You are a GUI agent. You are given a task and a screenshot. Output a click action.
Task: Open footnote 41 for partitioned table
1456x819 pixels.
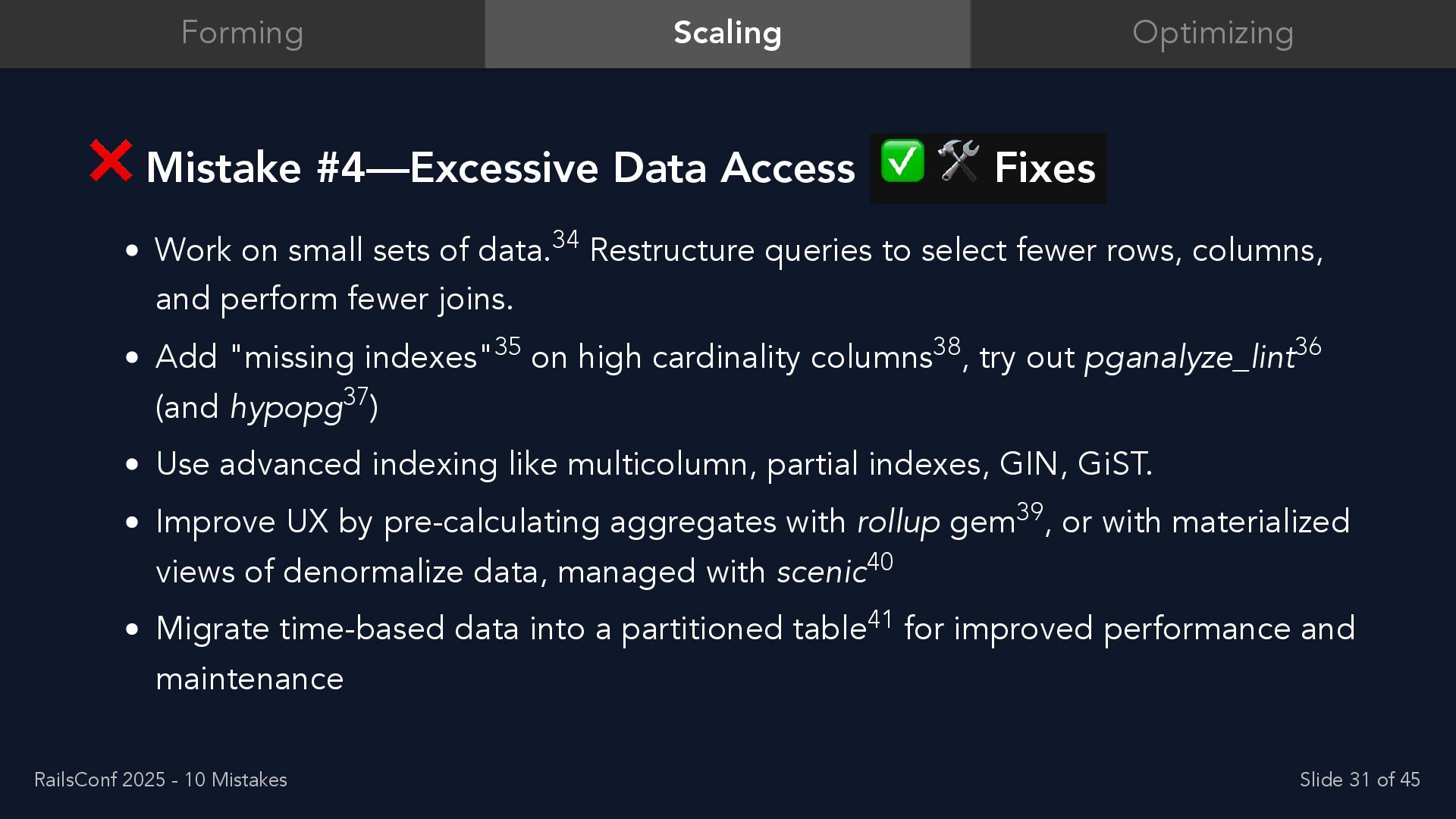click(880, 620)
